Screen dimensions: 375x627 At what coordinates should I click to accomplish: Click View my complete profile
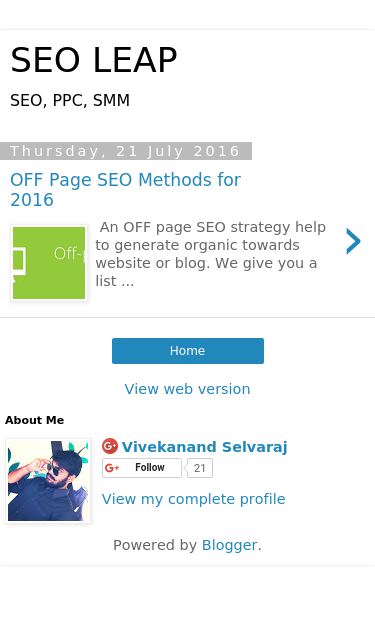pyautogui.click(x=193, y=499)
